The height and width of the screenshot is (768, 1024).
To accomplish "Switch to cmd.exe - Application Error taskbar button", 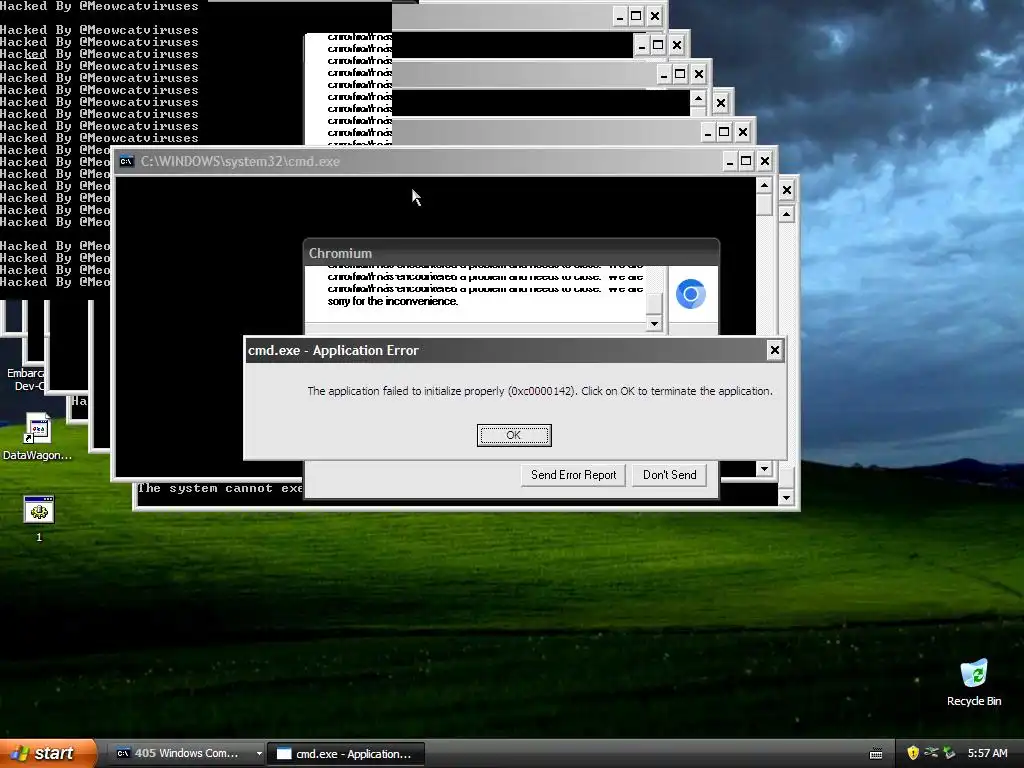I will coord(346,754).
